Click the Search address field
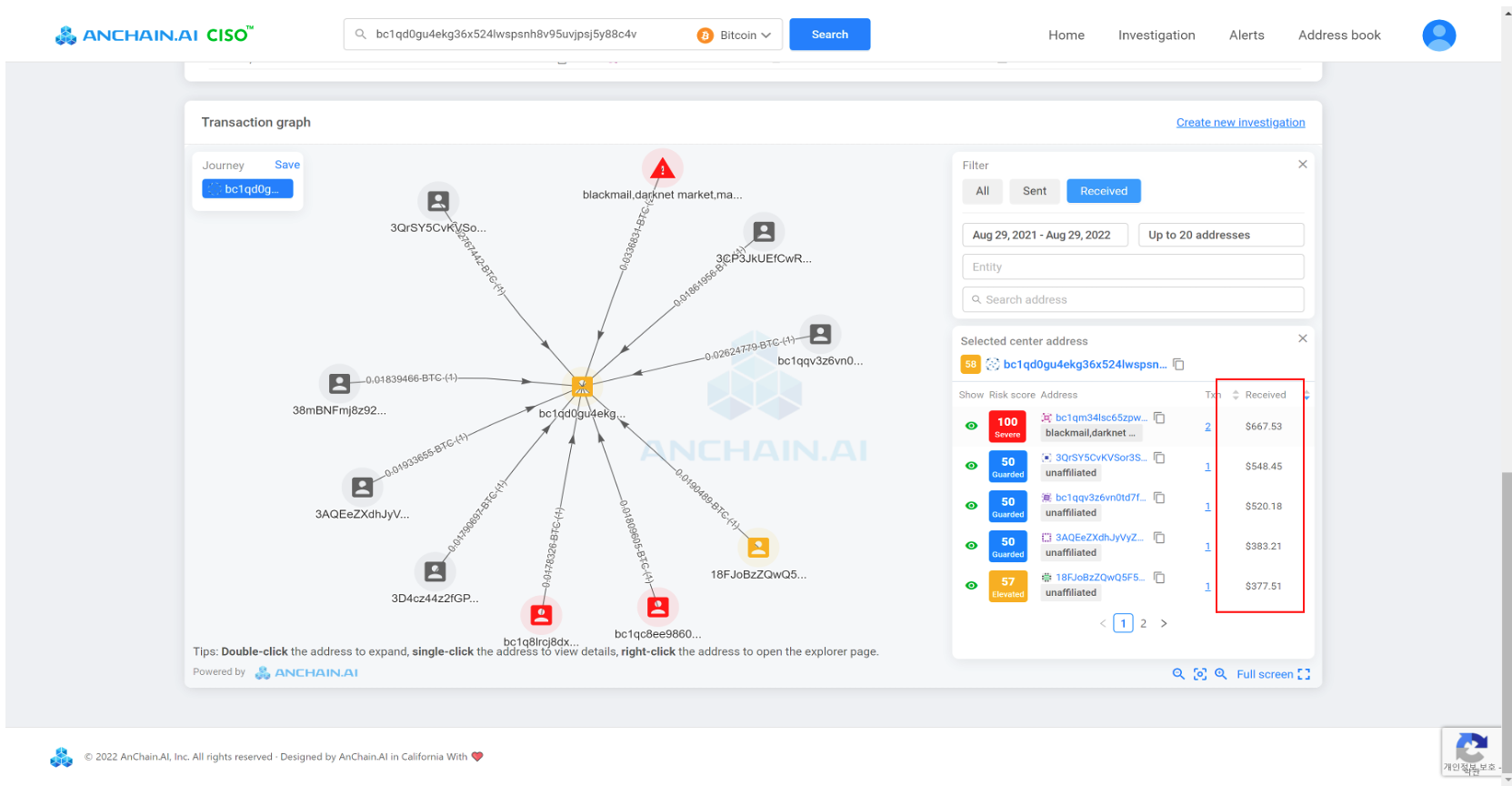The image size is (1512, 786). [x=1133, y=299]
